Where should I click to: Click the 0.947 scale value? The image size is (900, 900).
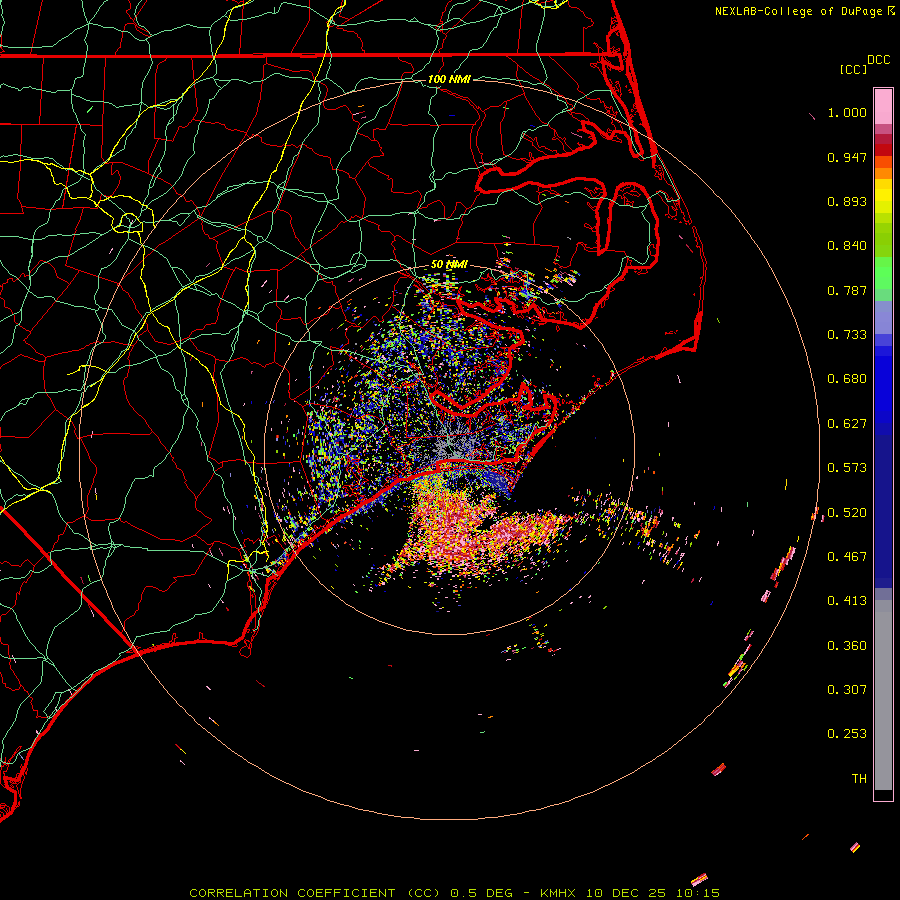(x=847, y=157)
